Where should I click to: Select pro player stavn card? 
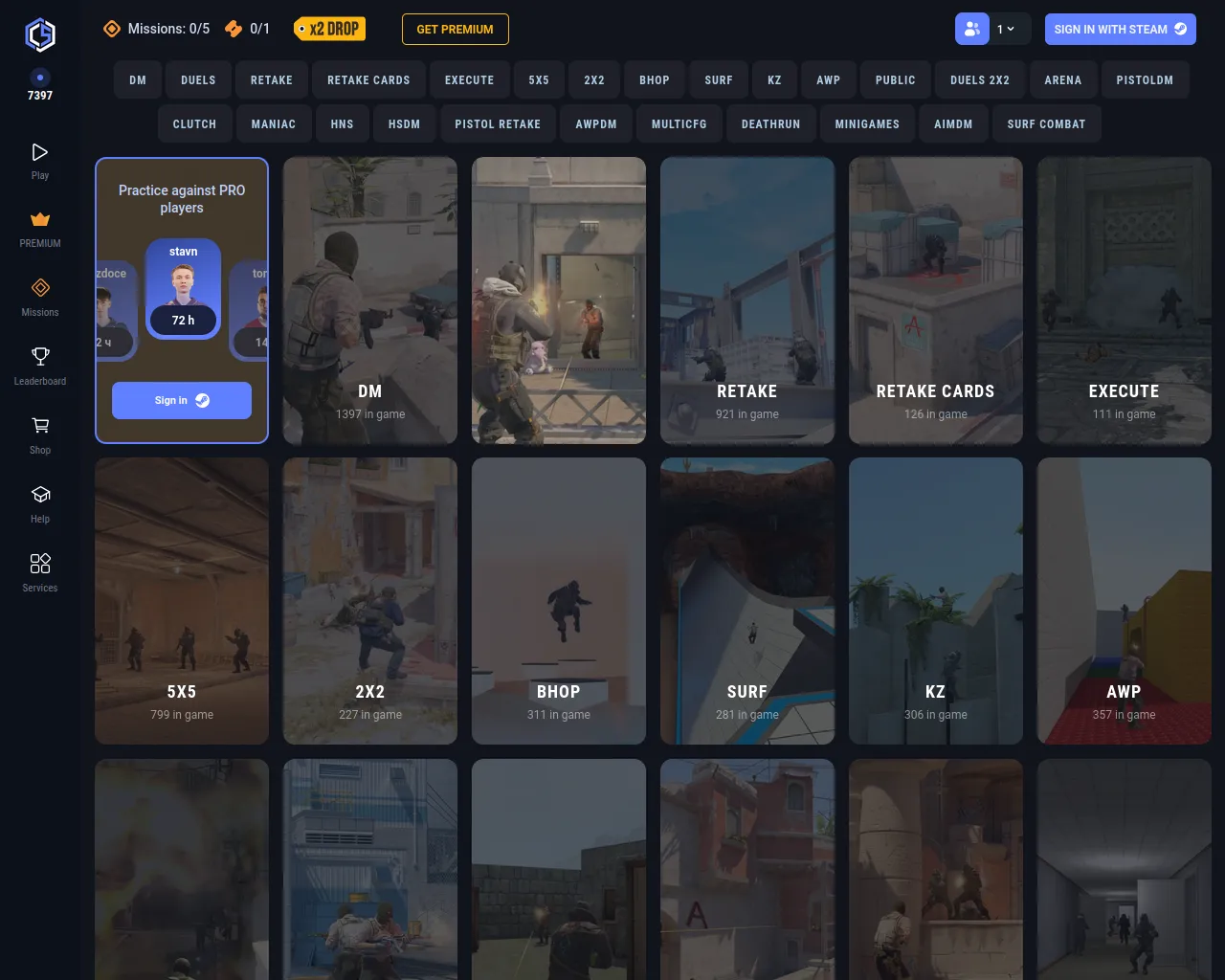pos(183,288)
